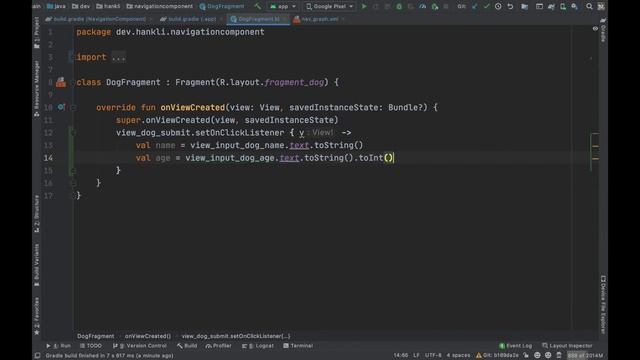Open the Build tool window
Image resolution: width=640 pixels, height=360 pixels.
pos(187,346)
